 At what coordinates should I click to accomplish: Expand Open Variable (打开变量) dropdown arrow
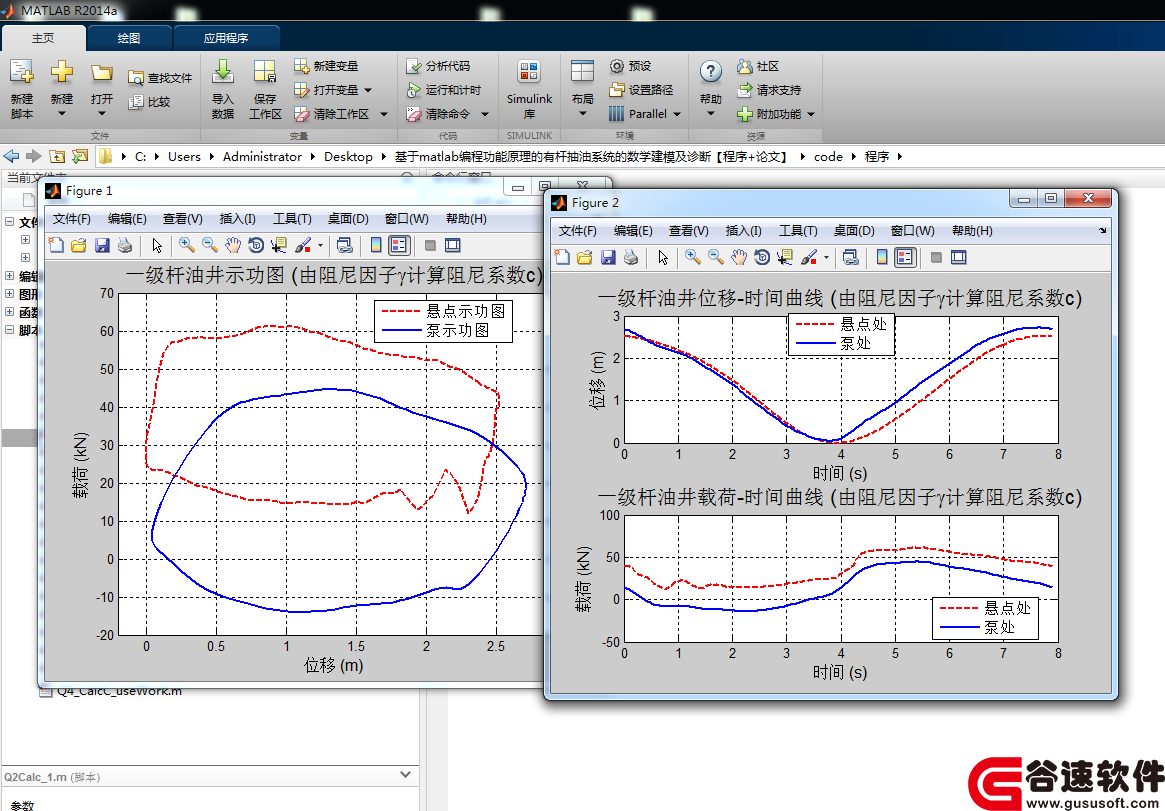368,90
